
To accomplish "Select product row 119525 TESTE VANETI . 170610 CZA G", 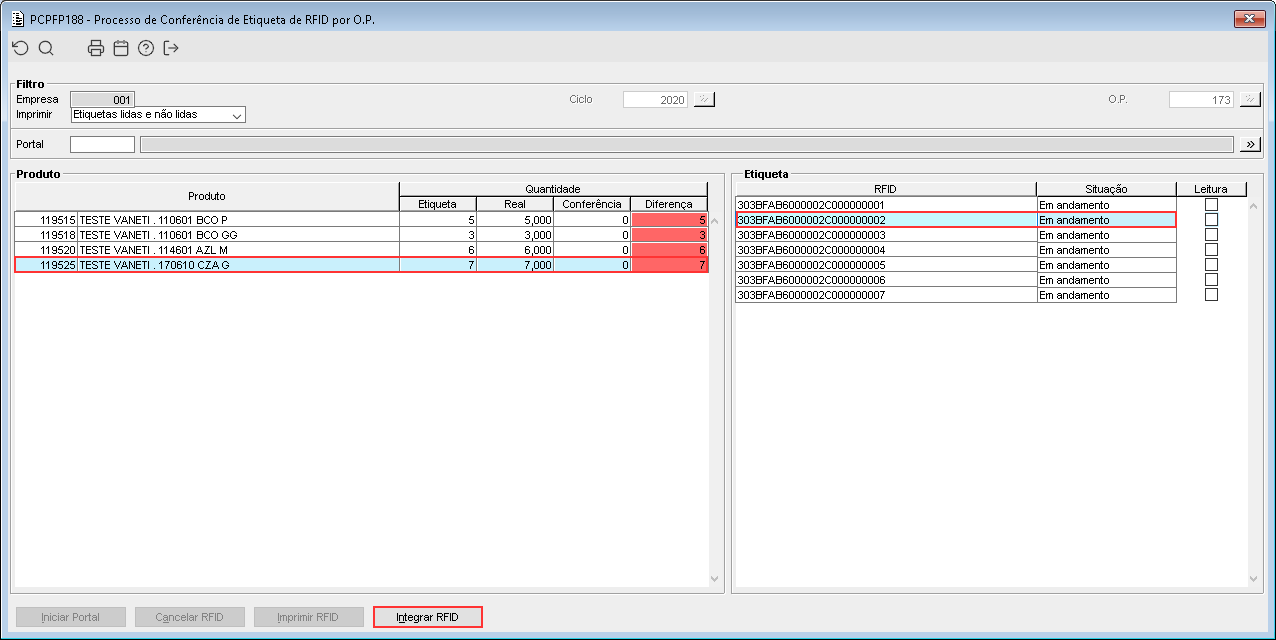I will 361,265.
